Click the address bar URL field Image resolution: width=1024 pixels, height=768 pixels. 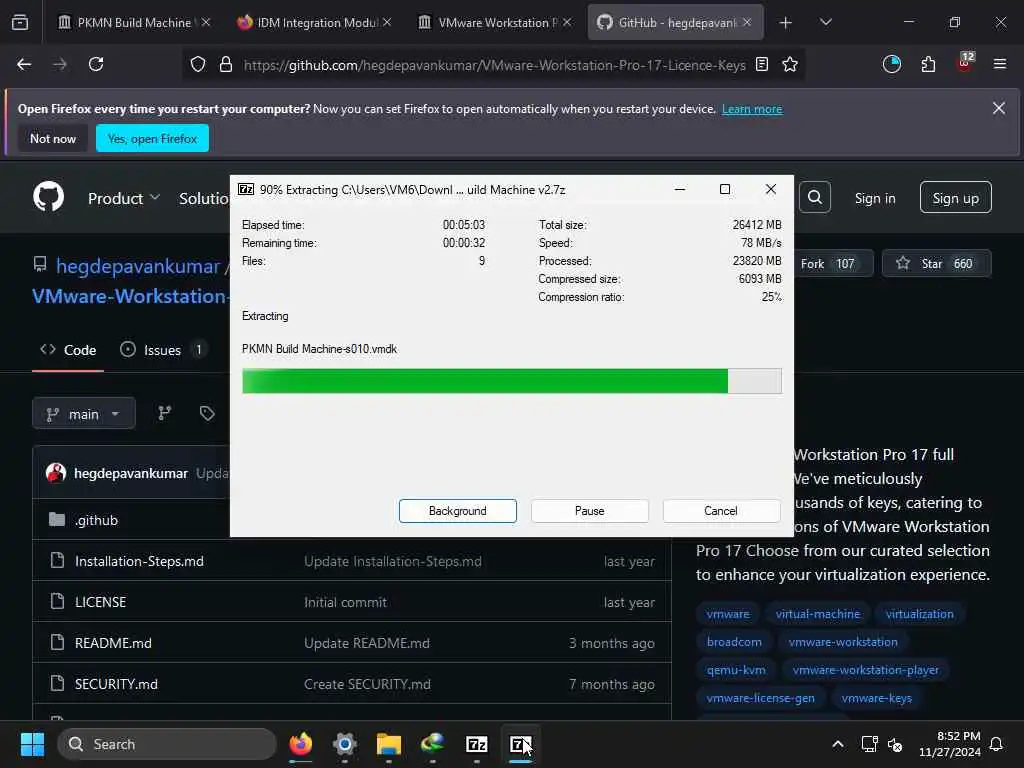tap(494, 65)
